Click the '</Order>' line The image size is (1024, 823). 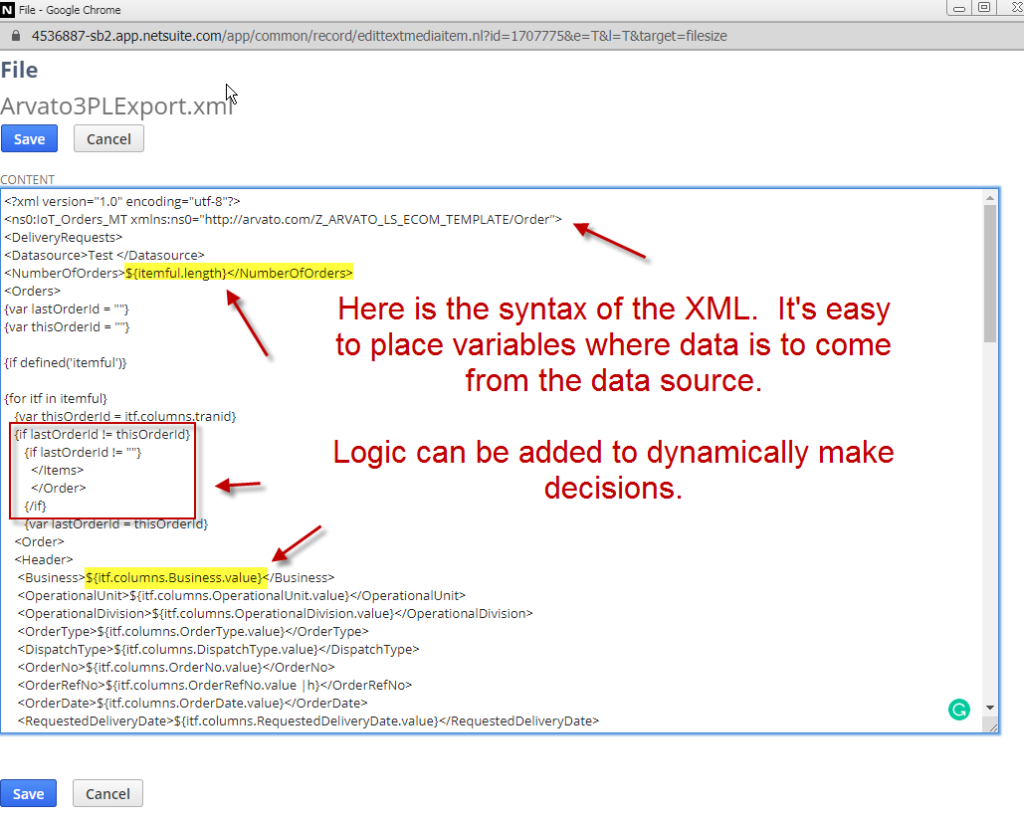[59, 488]
